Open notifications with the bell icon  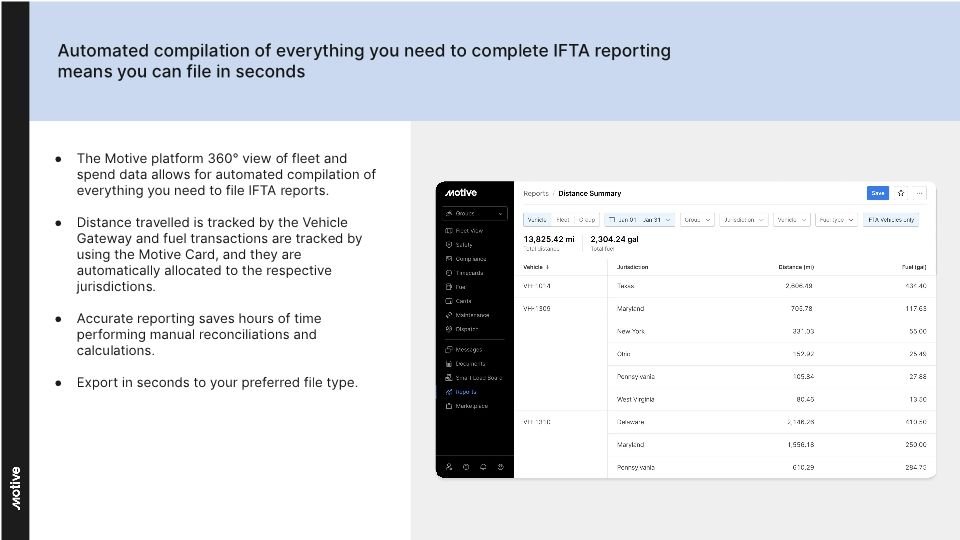483,467
